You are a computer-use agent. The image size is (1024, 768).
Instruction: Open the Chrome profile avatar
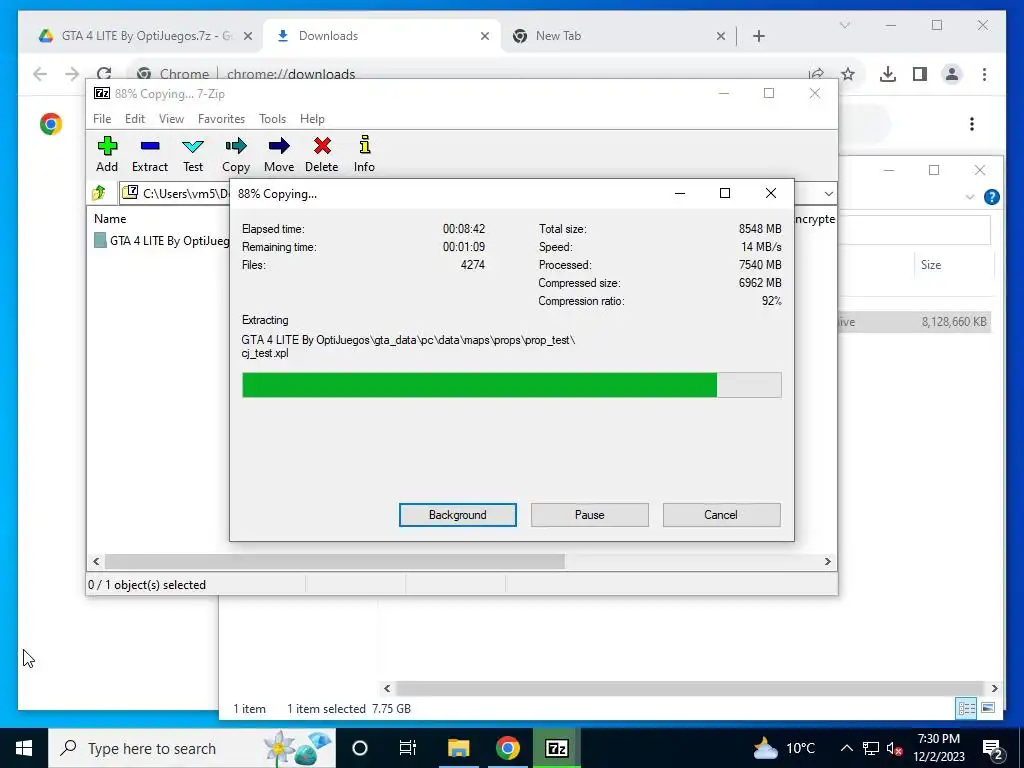point(952,74)
